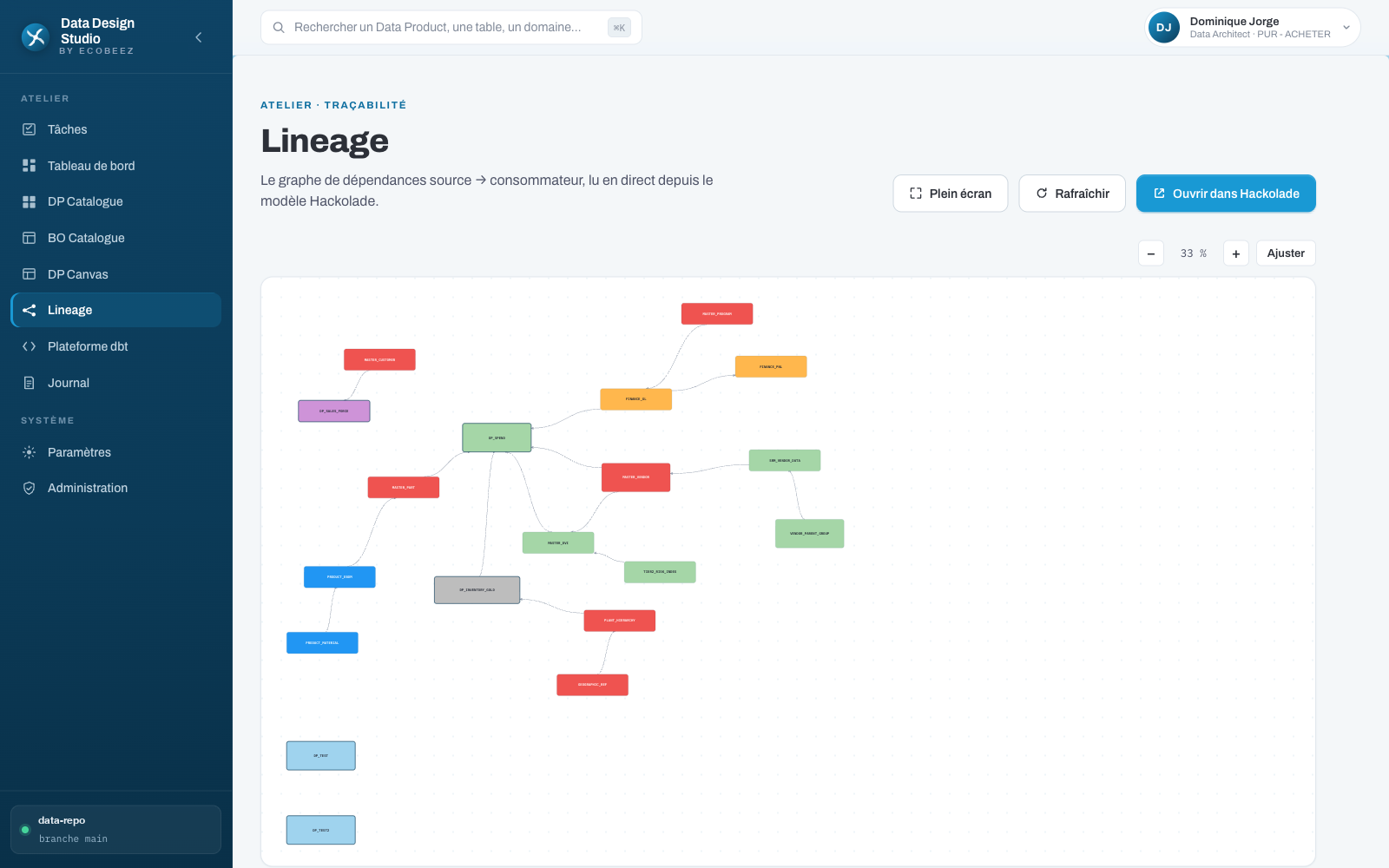The height and width of the screenshot is (868, 1389).
Task: Click the Data Design Studio logo icon
Action: coord(35,37)
